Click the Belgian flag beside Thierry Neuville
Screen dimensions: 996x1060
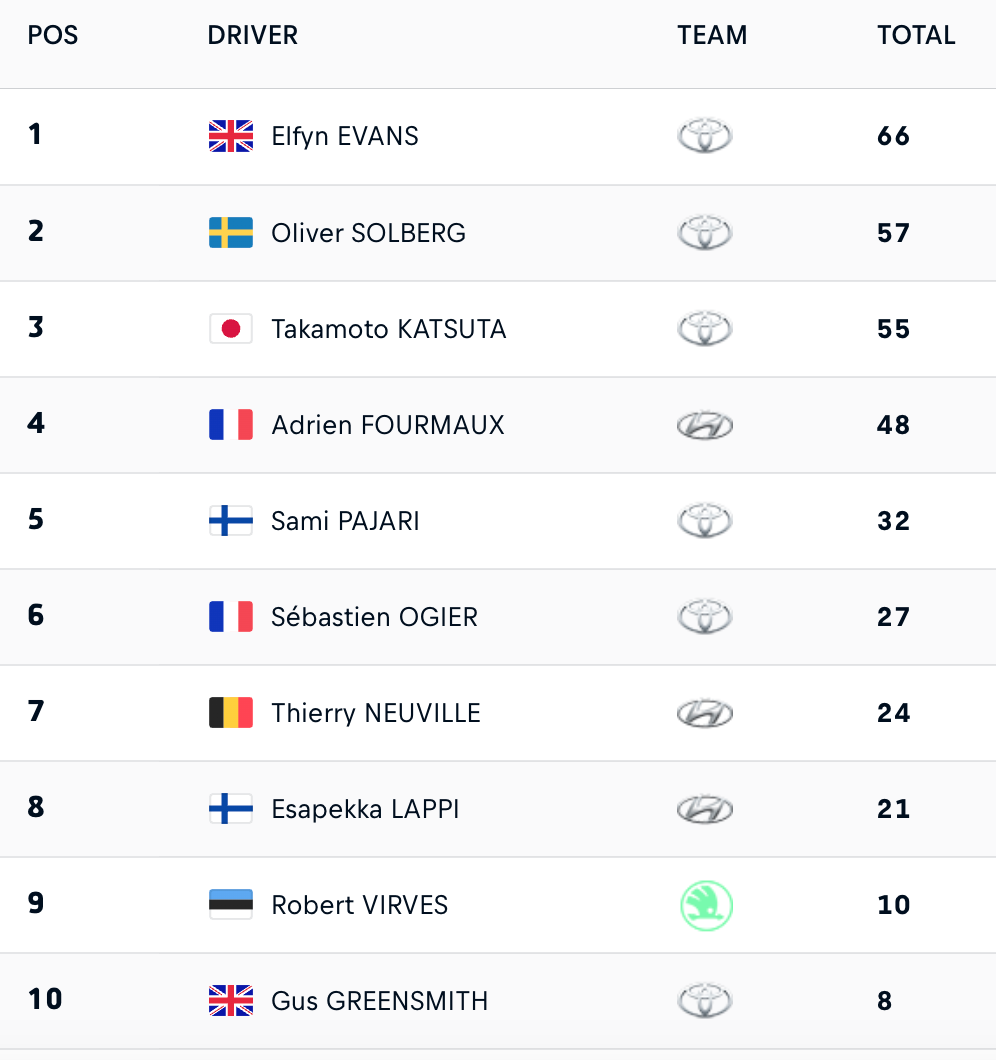pos(231,713)
